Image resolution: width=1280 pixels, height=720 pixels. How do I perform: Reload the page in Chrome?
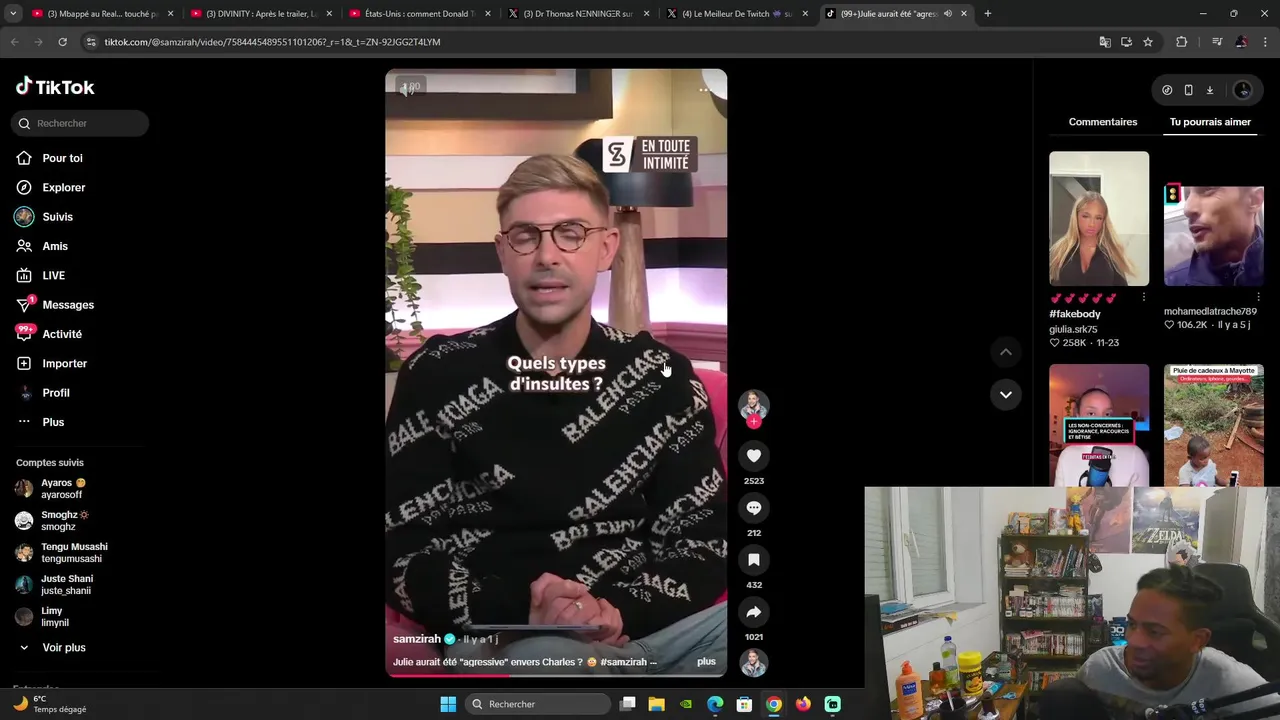(x=62, y=42)
